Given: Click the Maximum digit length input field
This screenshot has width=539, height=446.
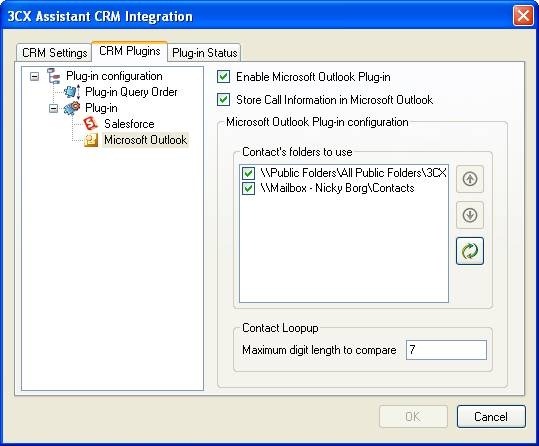Looking at the screenshot, I should point(446,350).
